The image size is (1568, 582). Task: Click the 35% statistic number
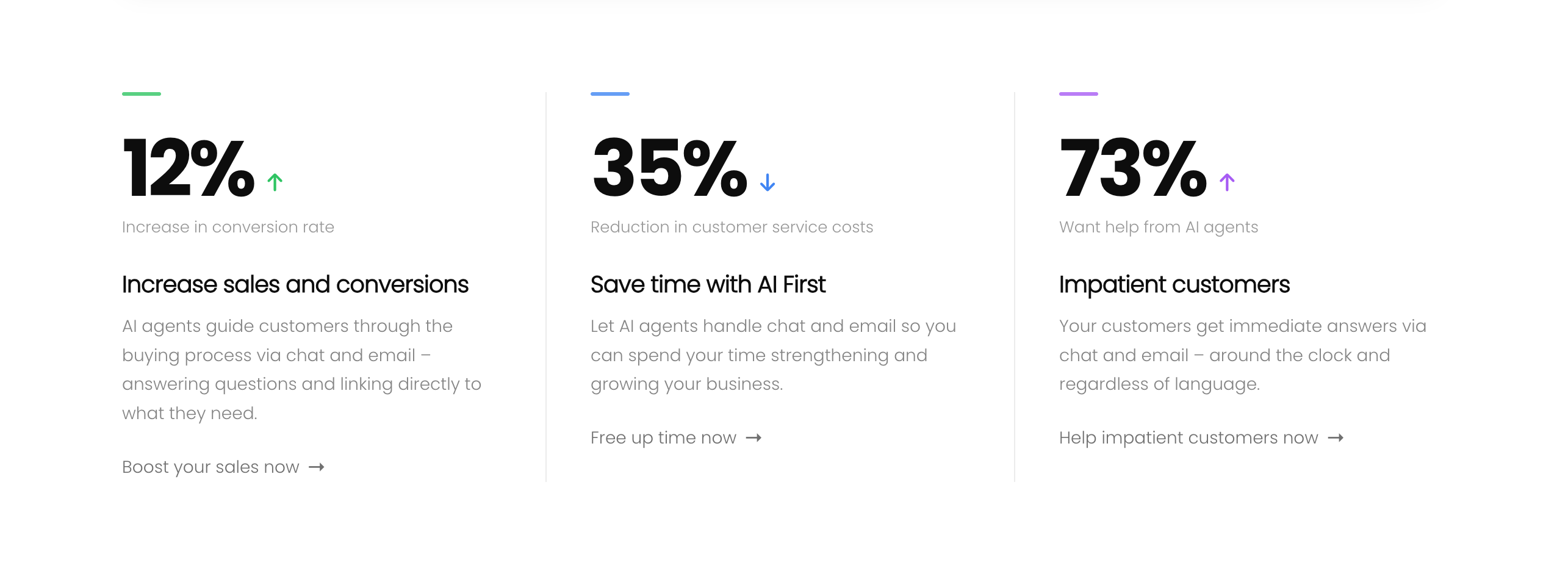tap(669, 168)
